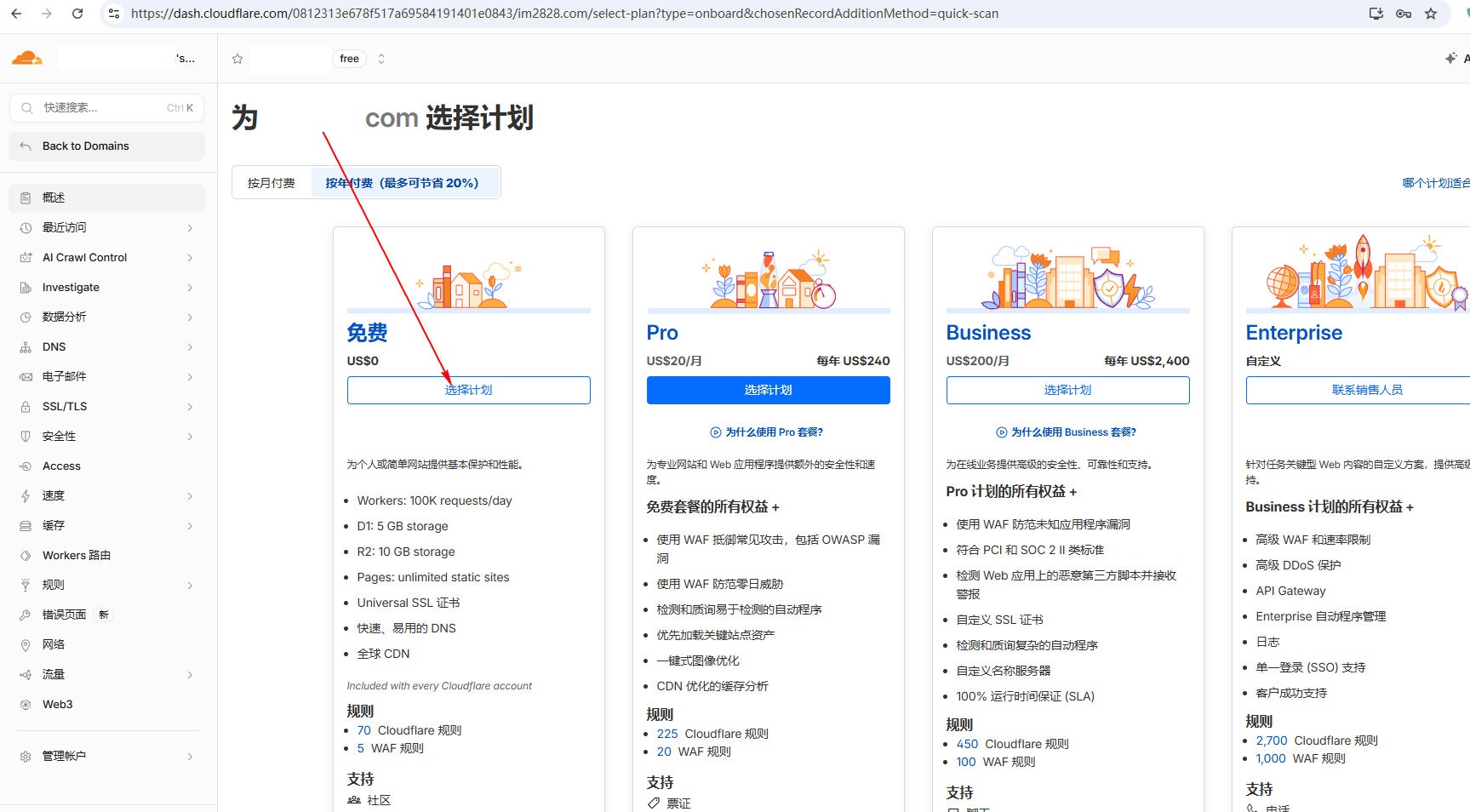Click the 缓存 sidebar icon
1470x812 pixels.
click(26, 526)
